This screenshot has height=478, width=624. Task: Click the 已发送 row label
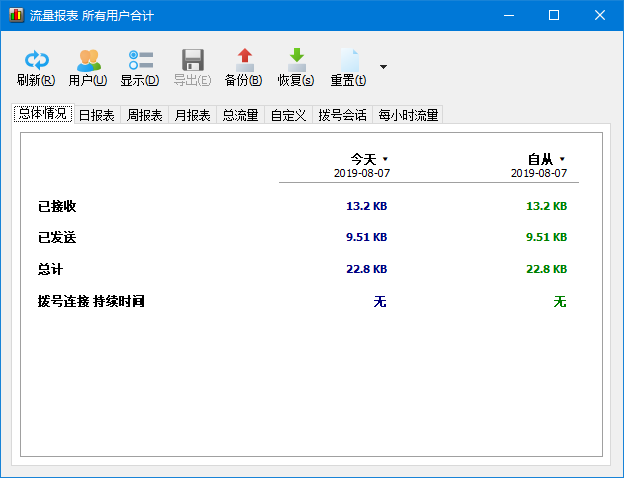tap(57, 237)
